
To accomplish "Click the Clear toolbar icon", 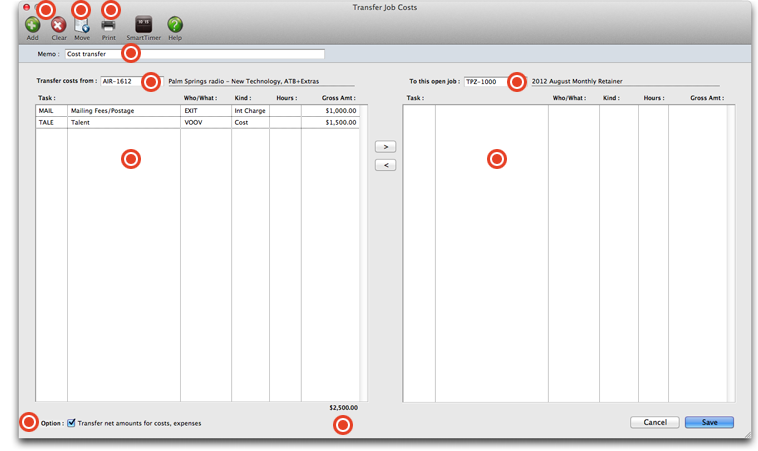I will point(59,25).
